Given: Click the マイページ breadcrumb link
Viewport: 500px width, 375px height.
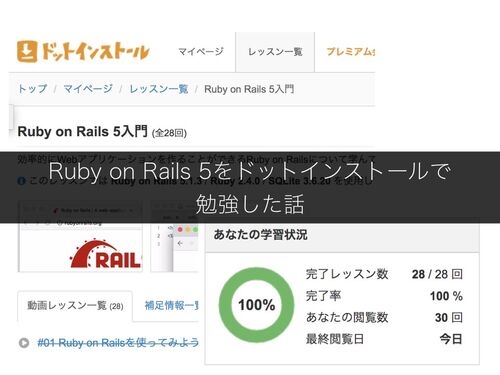Looking at the screenshot, I should click(x=88, y=89).
